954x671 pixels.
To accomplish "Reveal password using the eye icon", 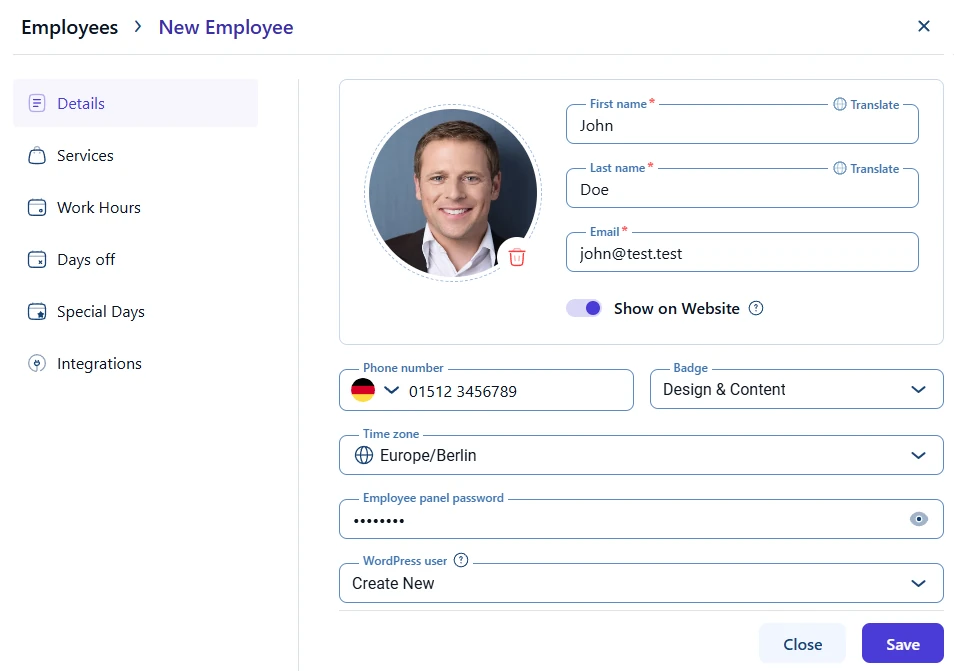I will [919, 519].
